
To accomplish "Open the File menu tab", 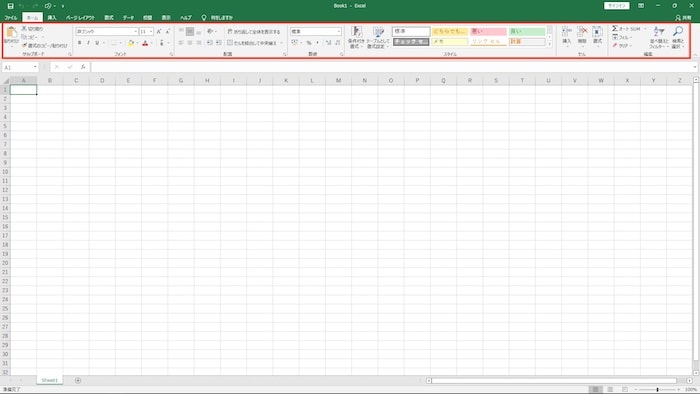I will click(11, 17).
